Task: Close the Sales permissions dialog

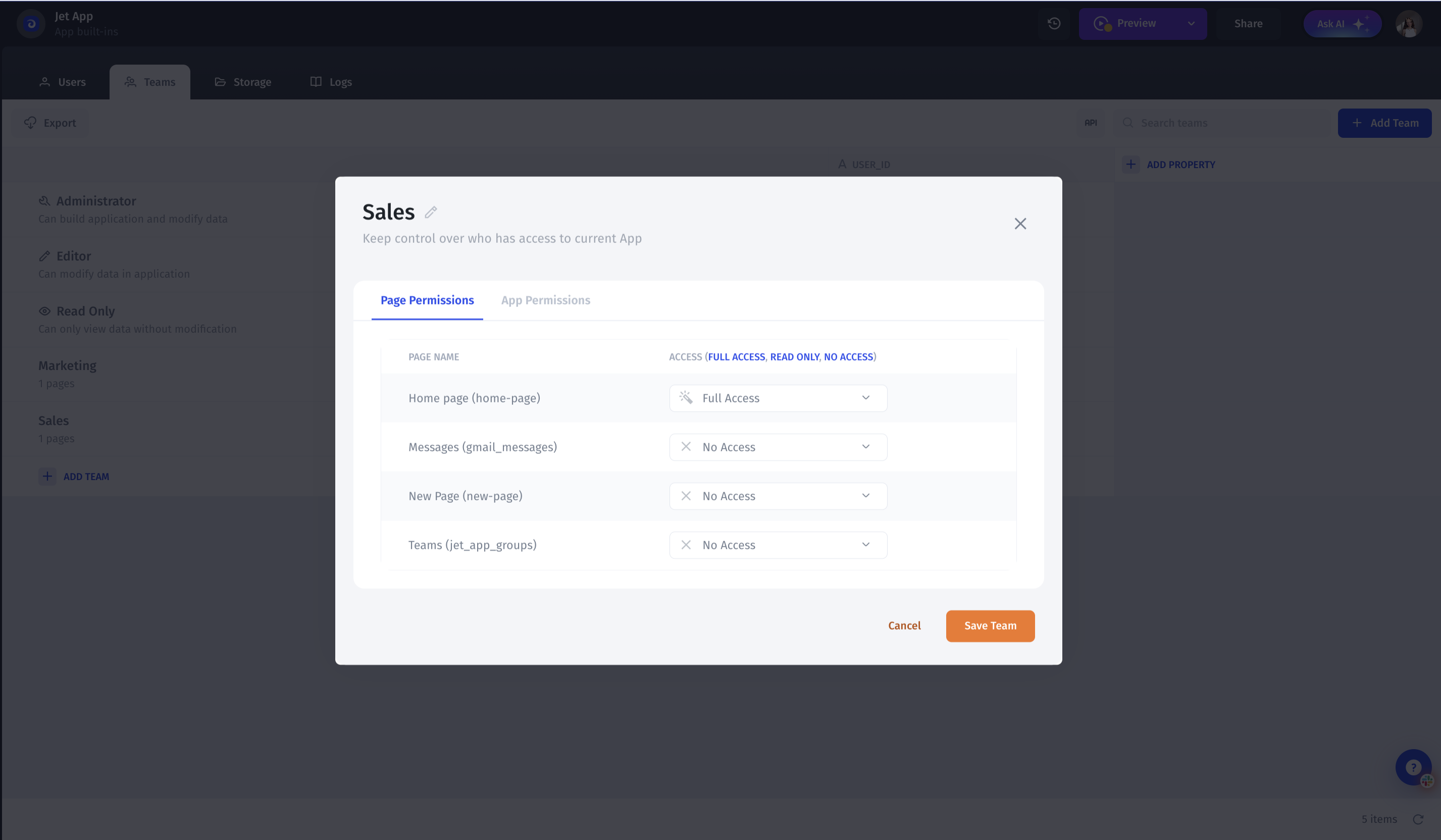Action: pyautogui.click(x=1020, y=224)
